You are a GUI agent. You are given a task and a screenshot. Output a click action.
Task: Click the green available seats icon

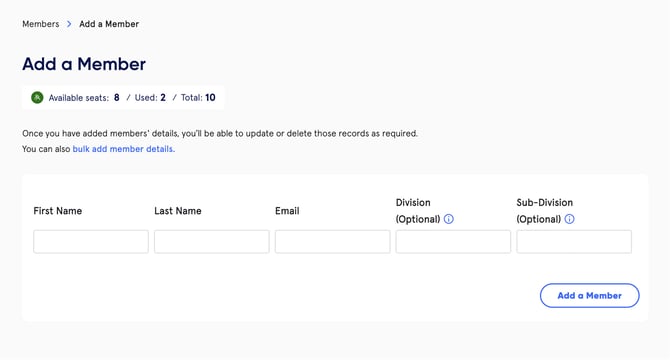(37, 98)
